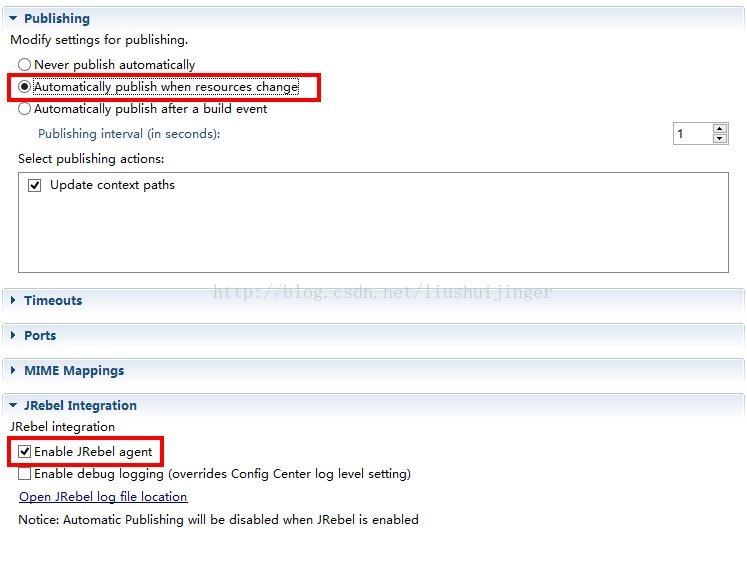Open JRebel log file location link
747x562 pixels.
(103, 497)
